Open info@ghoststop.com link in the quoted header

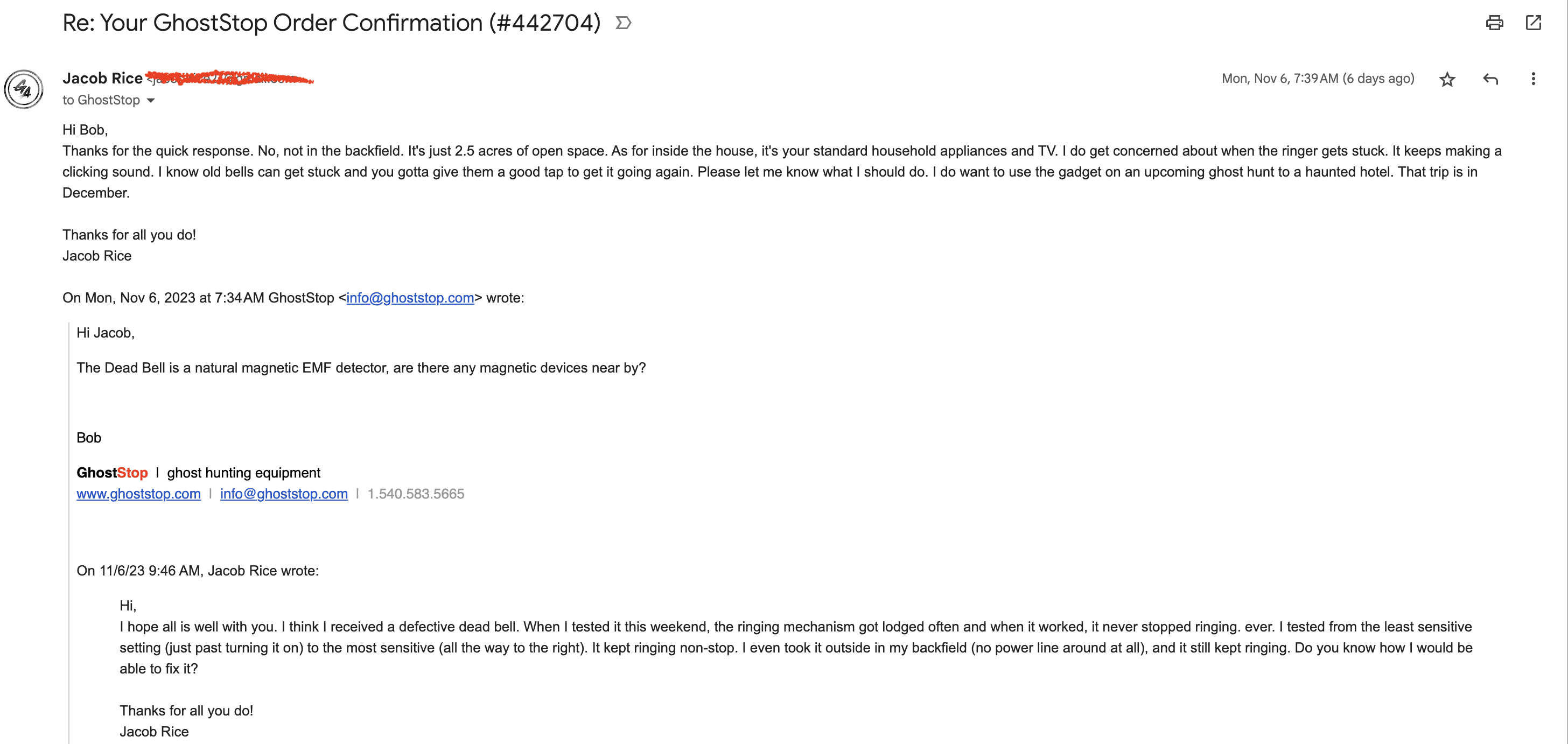(x=410, y=298)
